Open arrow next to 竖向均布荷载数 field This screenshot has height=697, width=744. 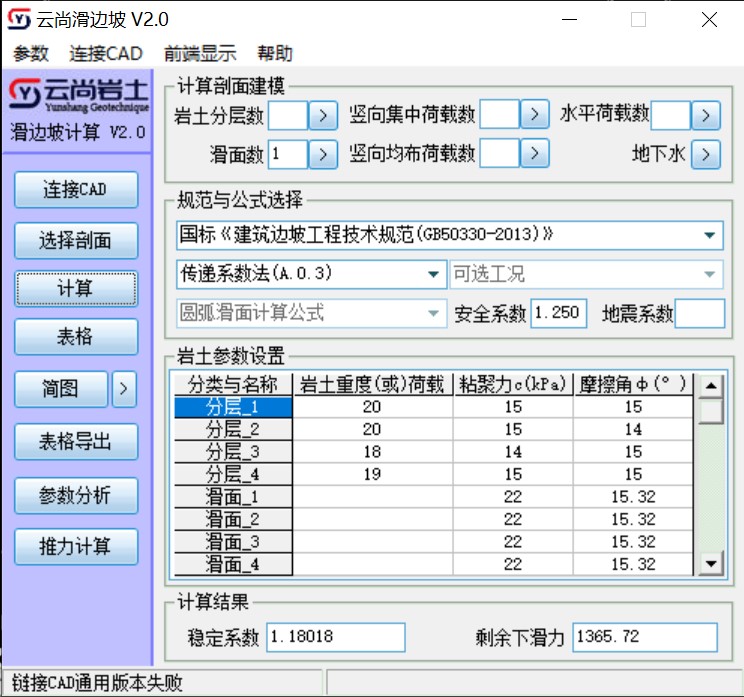click(x=534, y=153)
